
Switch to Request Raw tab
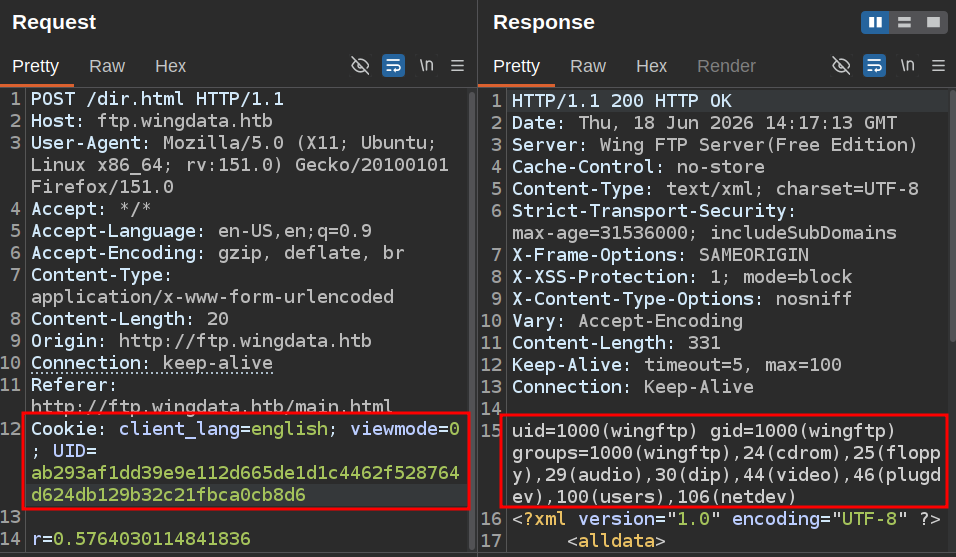[107, 66]
